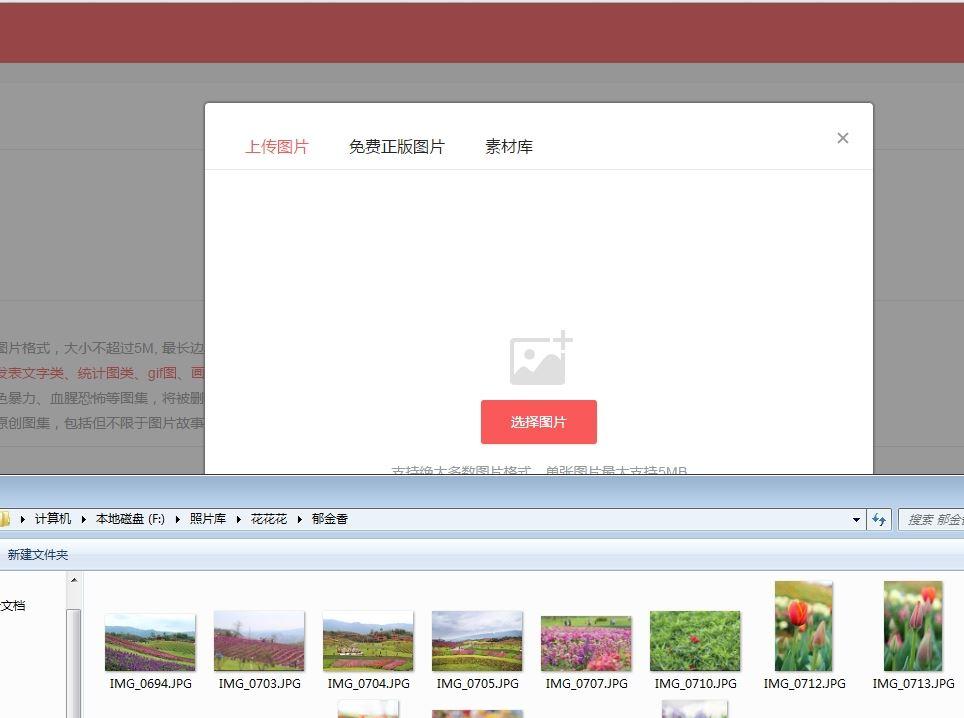Select the 上传图片 tab
This screenshot has width=964, height=718.
[277, 147]
